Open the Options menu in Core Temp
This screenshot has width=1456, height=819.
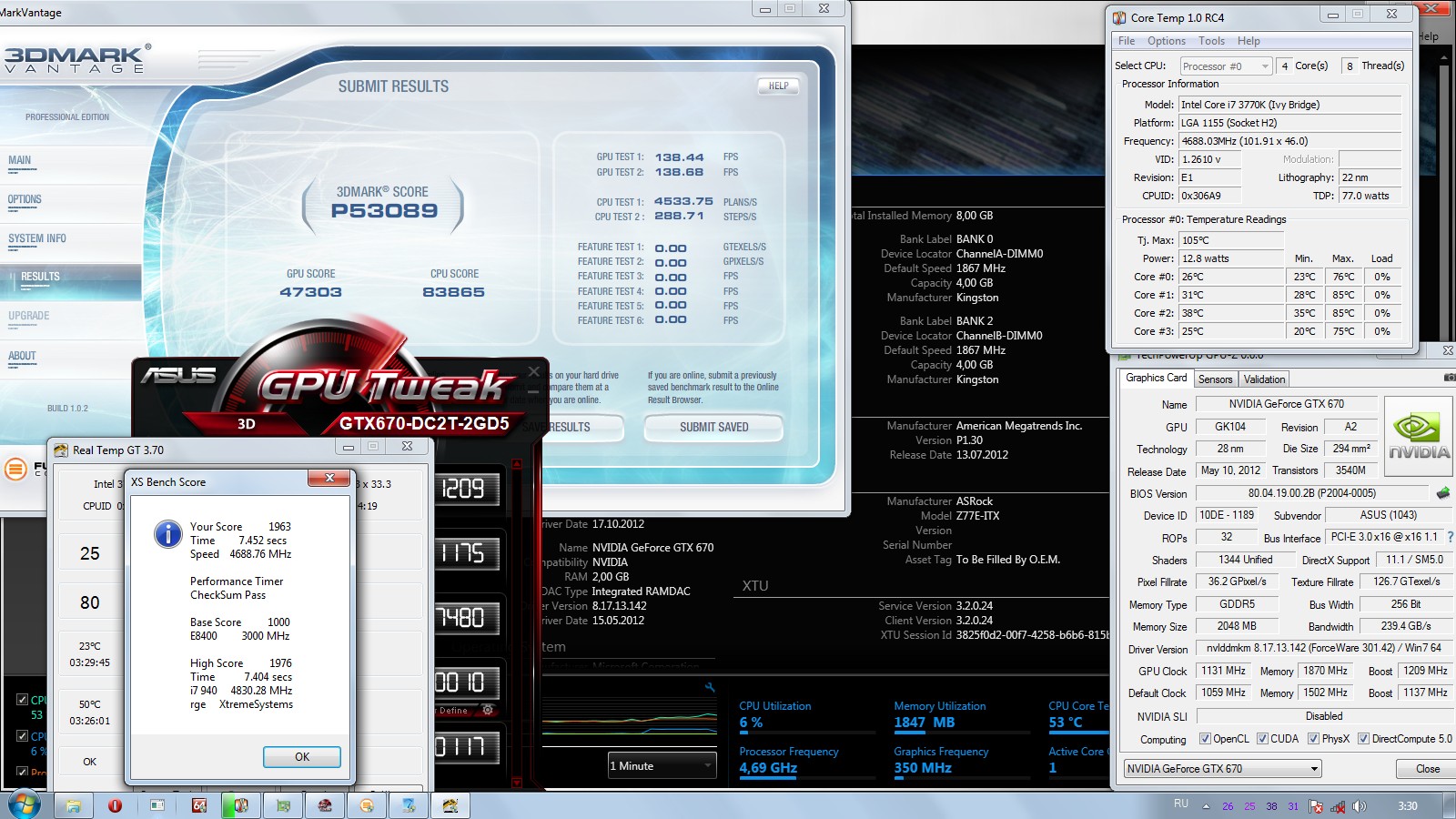click(1166, 41)
